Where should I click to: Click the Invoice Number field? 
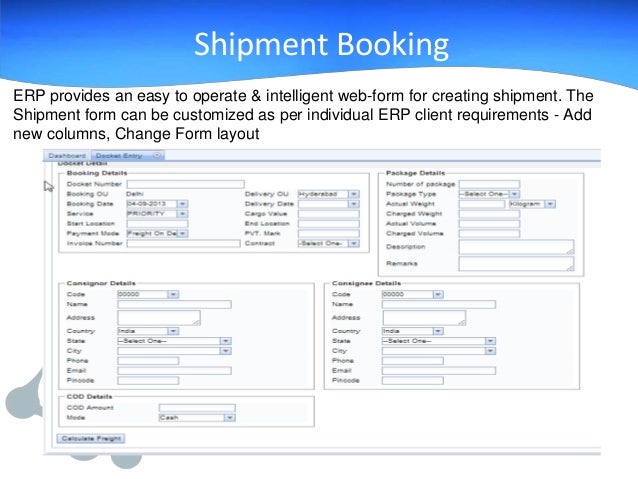tap(184, 243)
